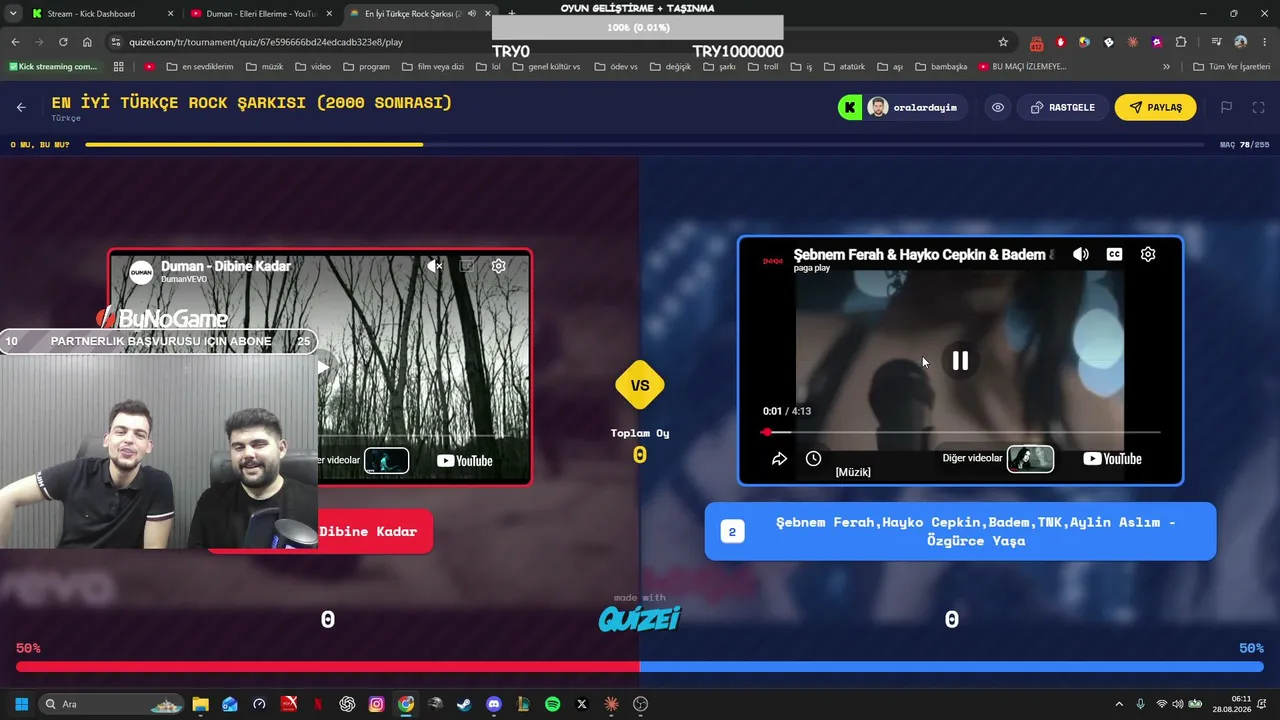Open the browser profile avatar
Image resolution: width=1280 pixels, height=720 pixels.
click(x=1241, y=42)
